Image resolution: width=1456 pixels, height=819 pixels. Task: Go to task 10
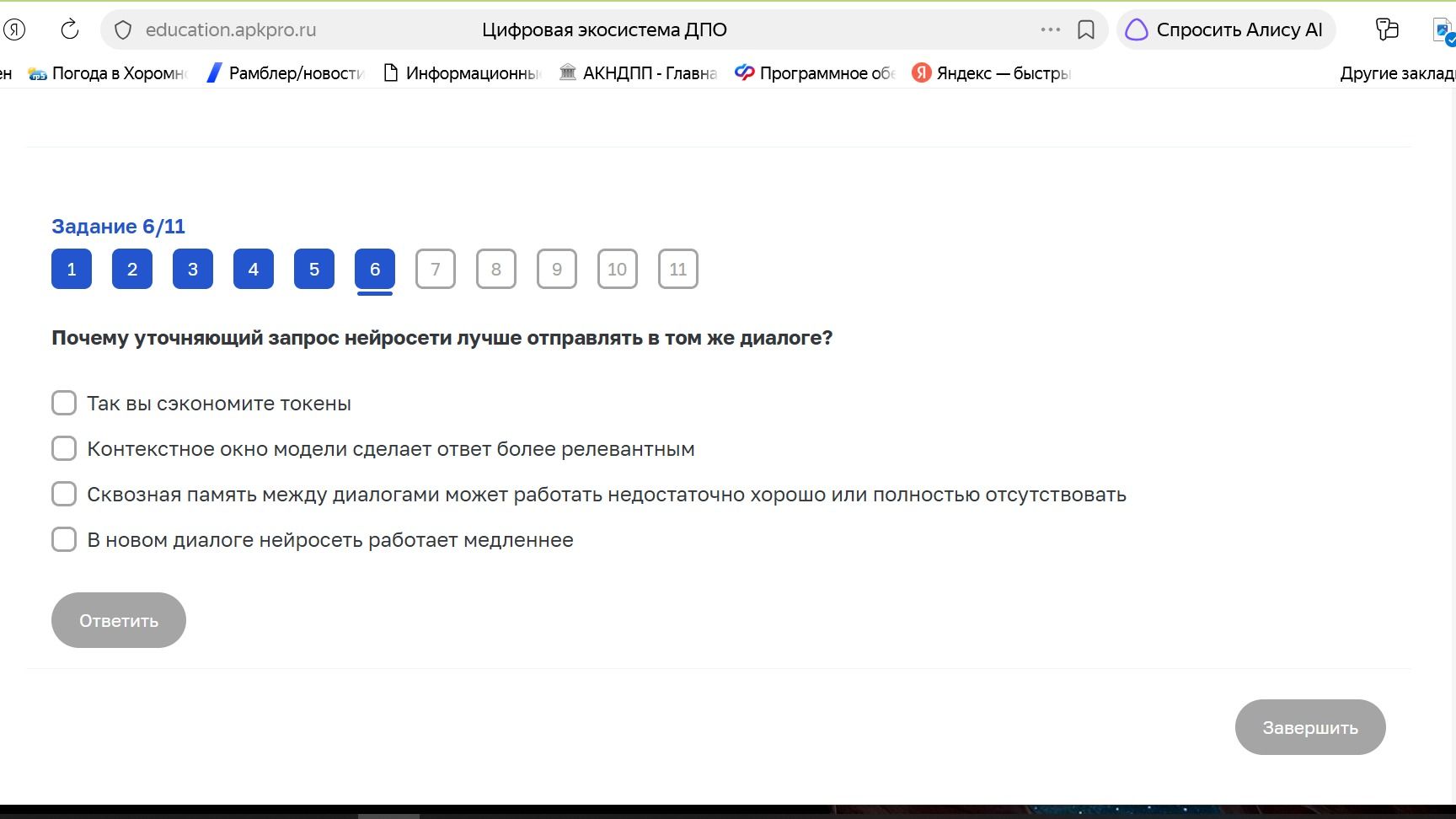point(618,269)
